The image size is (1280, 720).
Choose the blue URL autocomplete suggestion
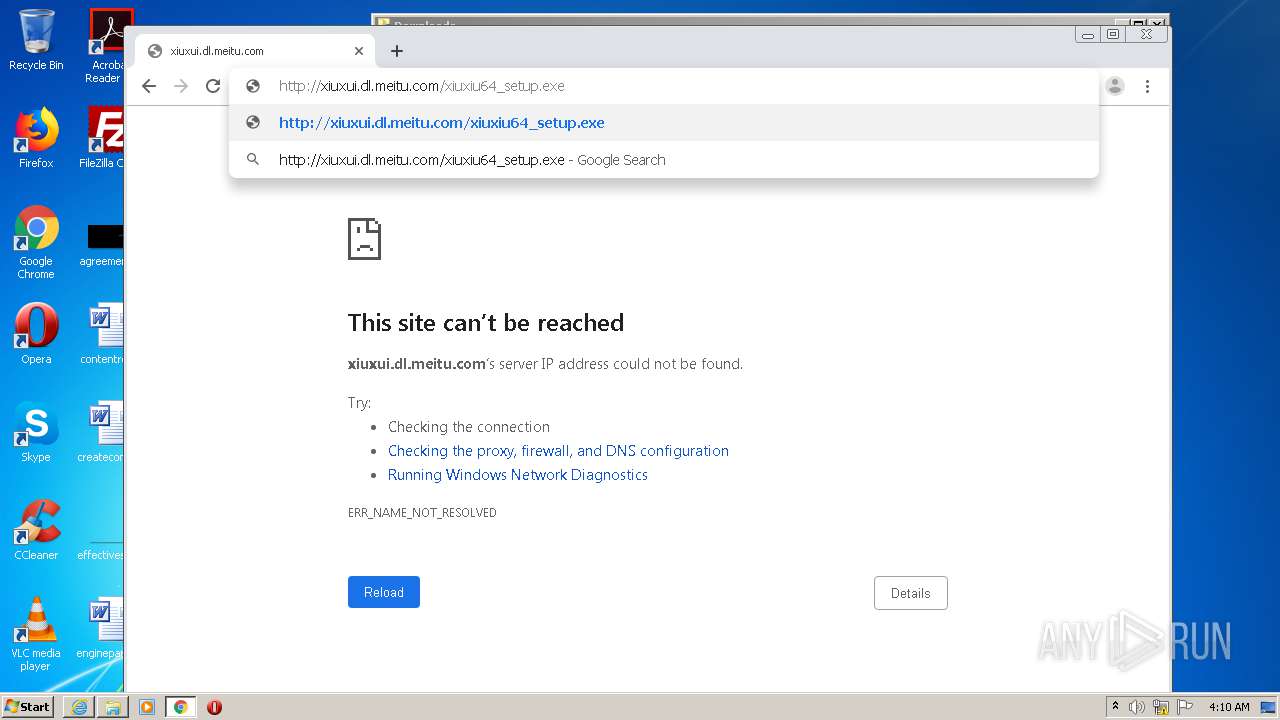click(664, 123)
